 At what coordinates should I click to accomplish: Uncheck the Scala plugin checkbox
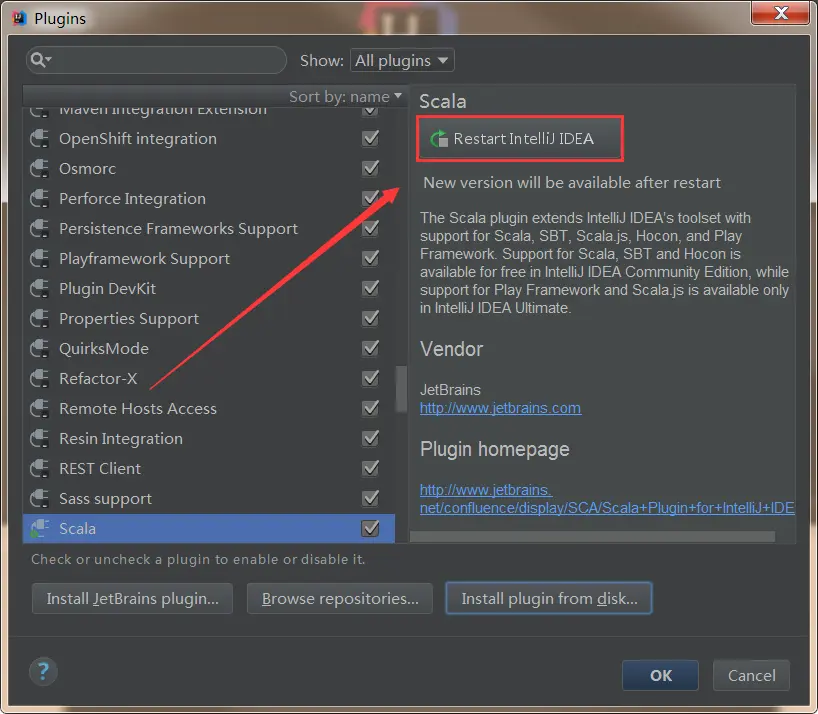coord(370,528)
